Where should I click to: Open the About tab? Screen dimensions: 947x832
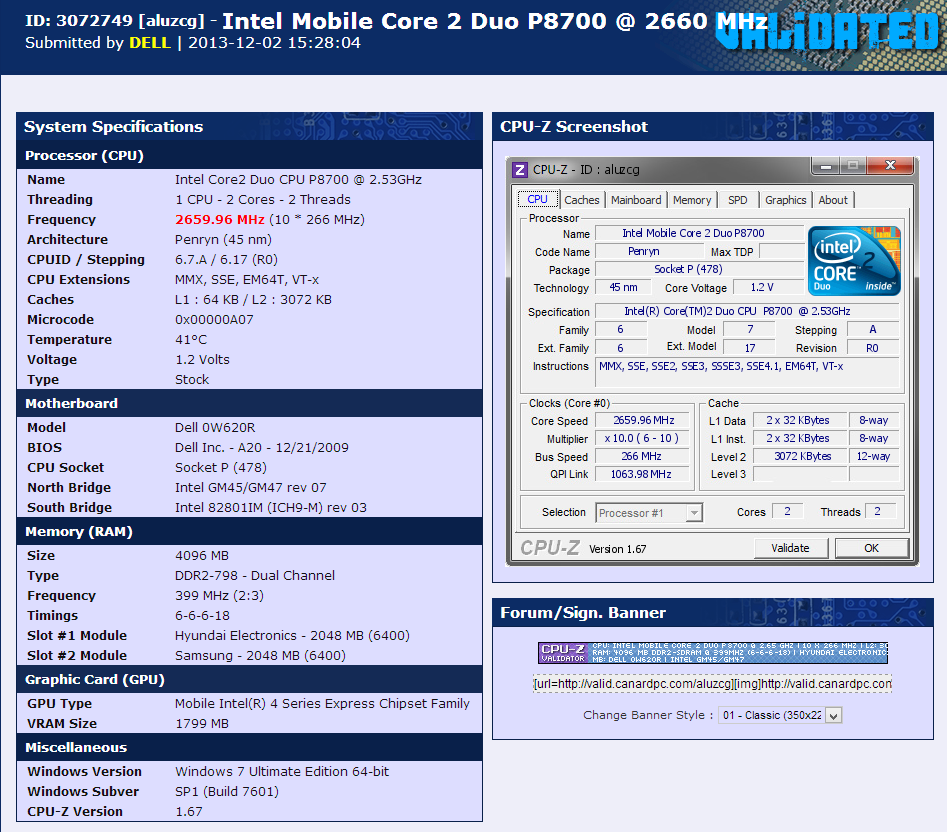click(x=833, y=200)
